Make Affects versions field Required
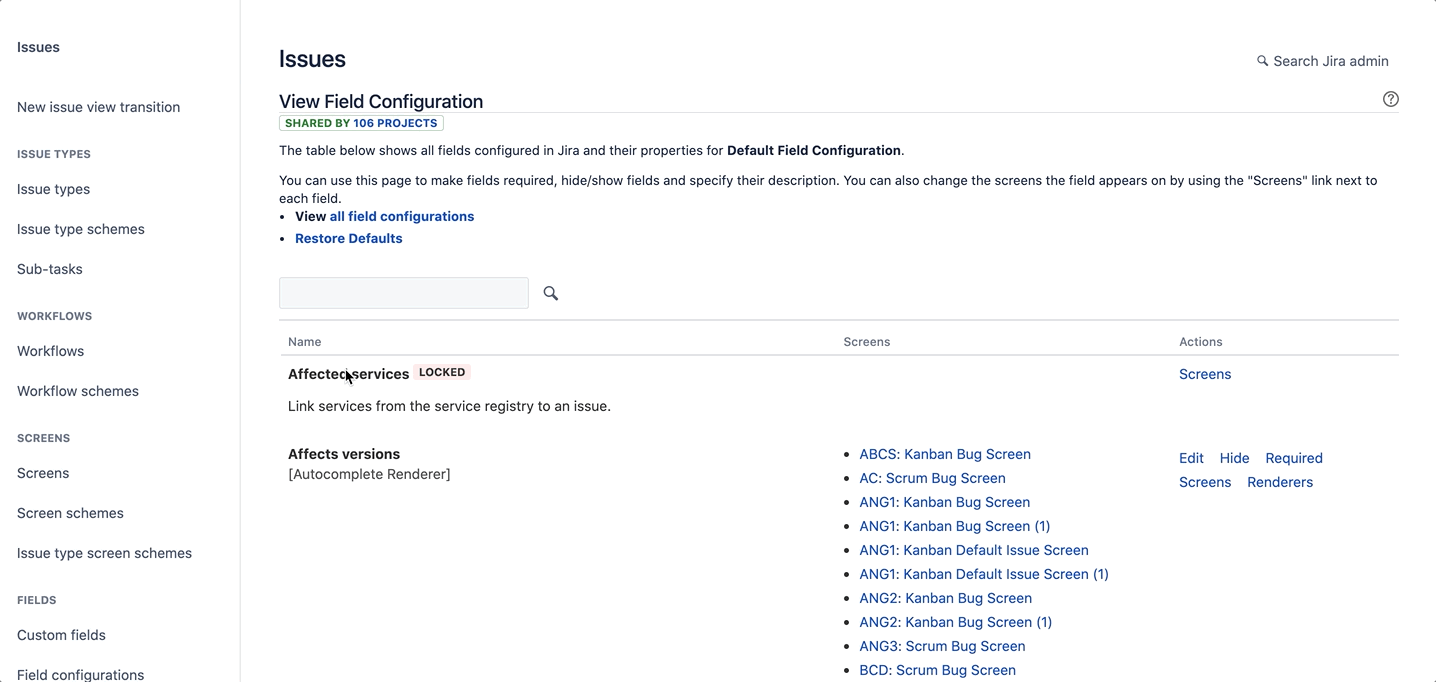Image resolution: width=1436 pixels, height=682 pixels. [1293, 458]
